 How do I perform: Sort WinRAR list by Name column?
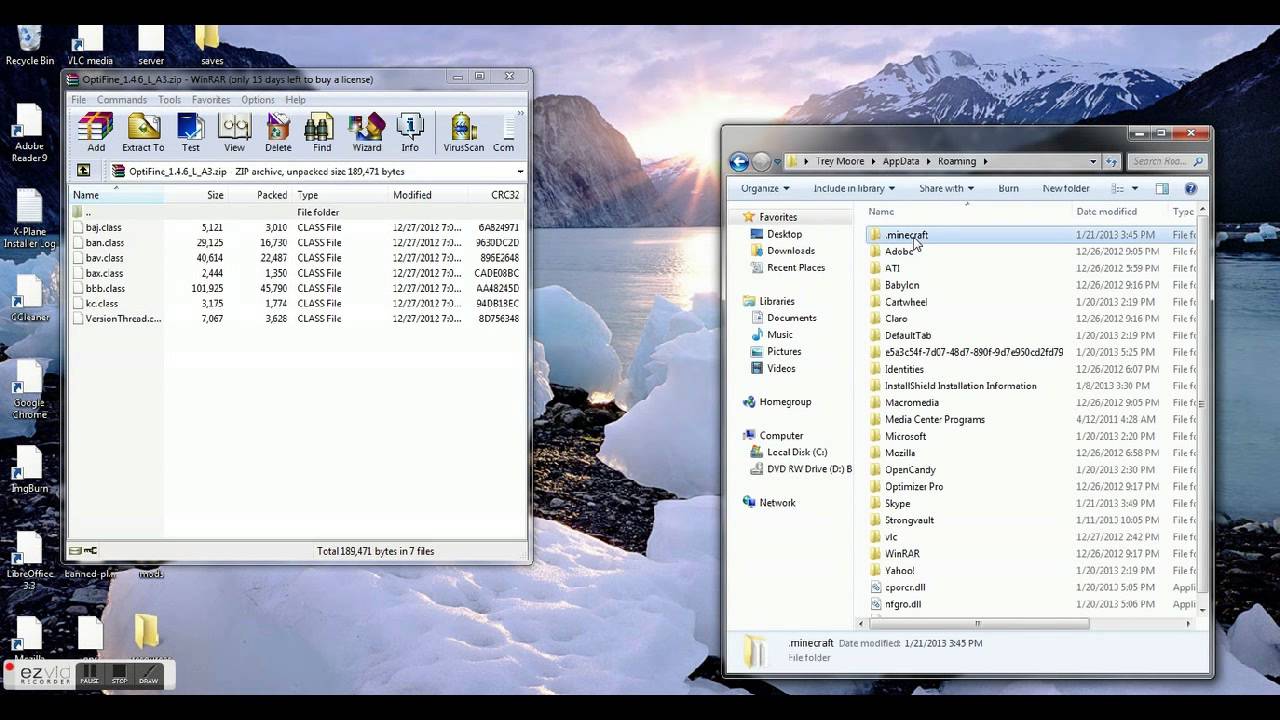(x=115, y=195)
